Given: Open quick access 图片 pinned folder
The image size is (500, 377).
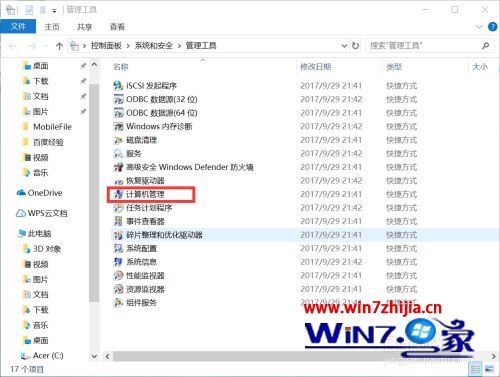Looking at the screenshot, I should pos(35,112).
